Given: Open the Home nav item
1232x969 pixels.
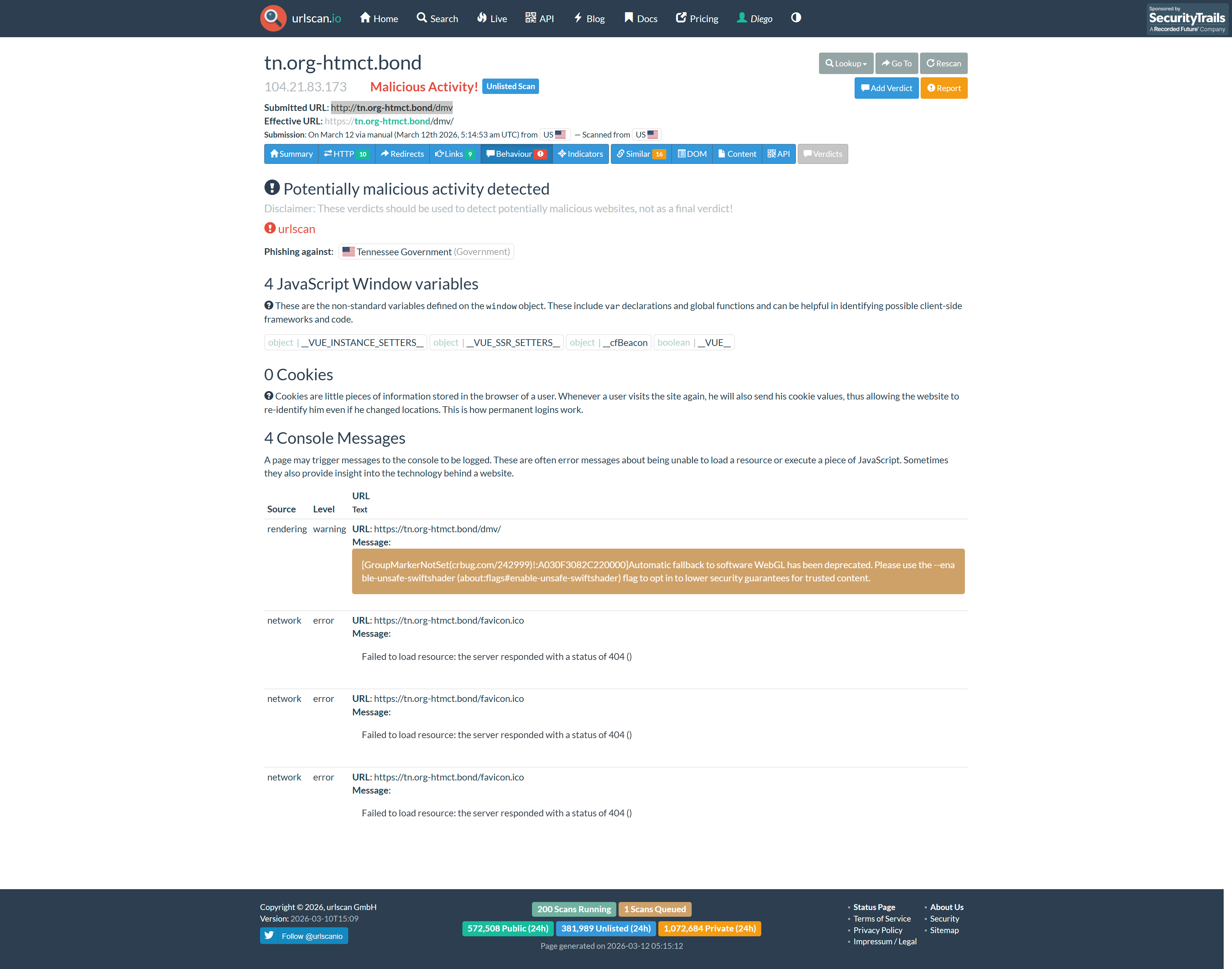Looking at the screenshot, I should pyautogui.click(x=379, y=18).
